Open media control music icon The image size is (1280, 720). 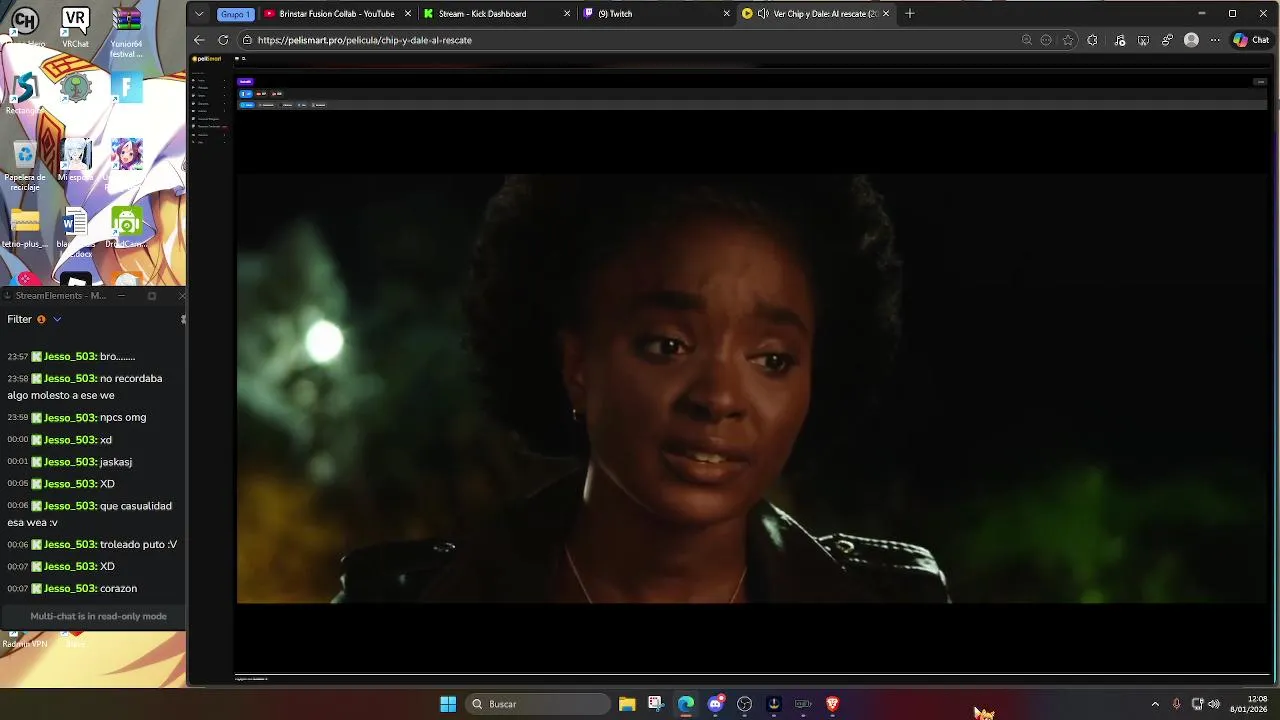click(1119, 40)
